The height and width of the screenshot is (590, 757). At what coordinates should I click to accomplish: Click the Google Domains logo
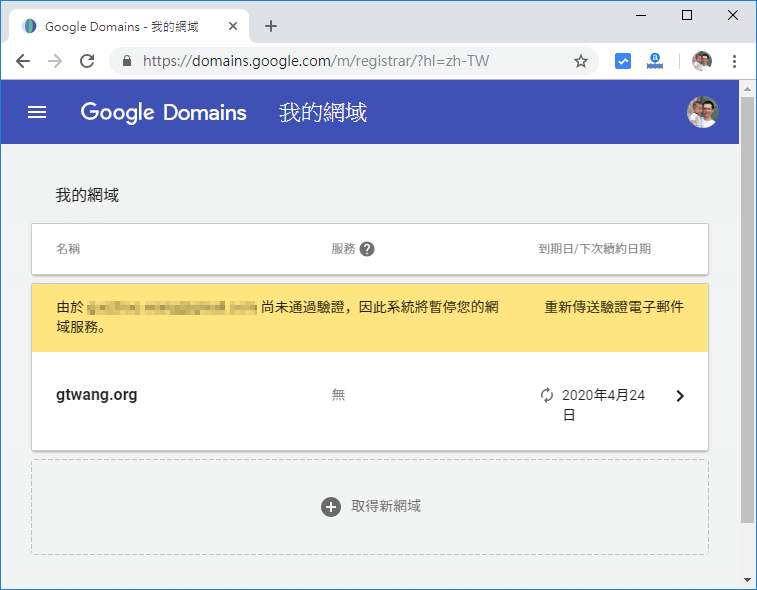tap(163, 112)
